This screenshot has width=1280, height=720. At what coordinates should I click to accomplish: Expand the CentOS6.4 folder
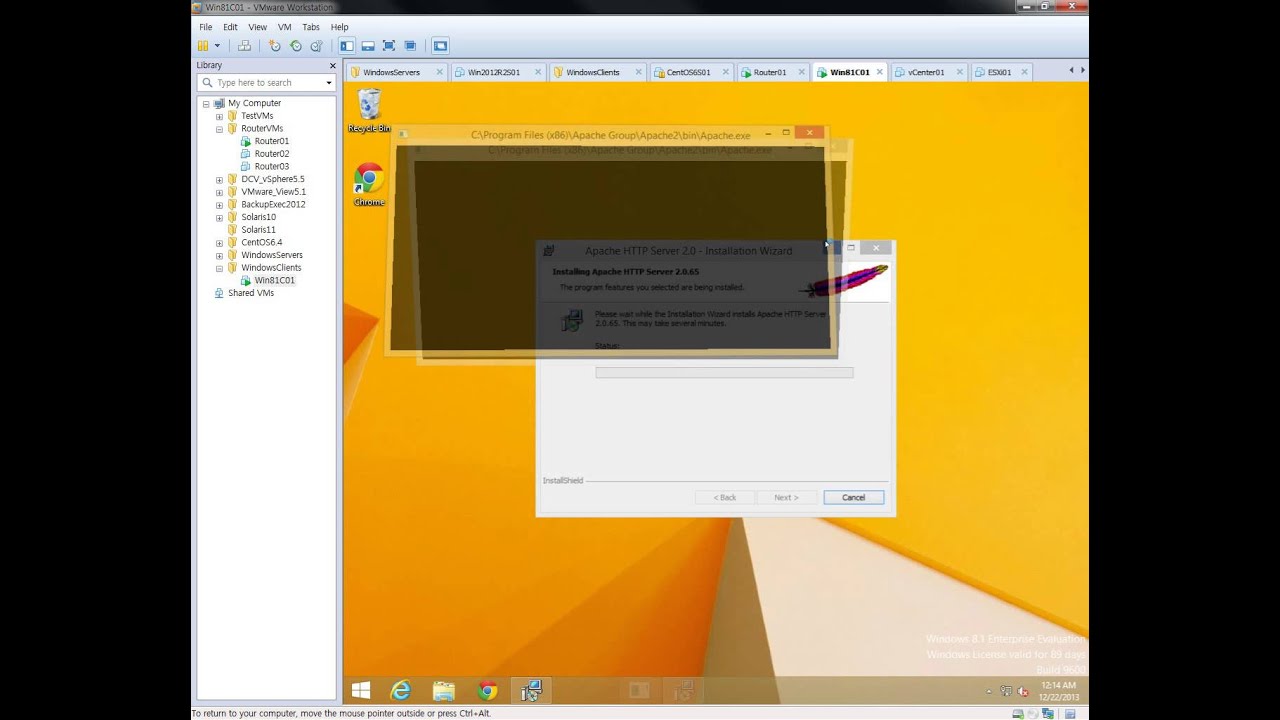coord(219,243)
